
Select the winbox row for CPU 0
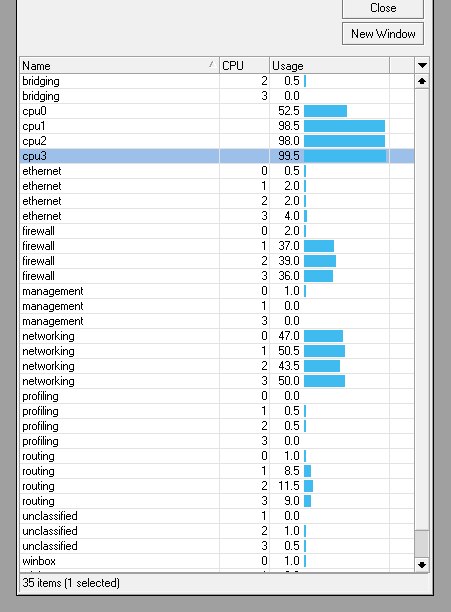(217, 561)
